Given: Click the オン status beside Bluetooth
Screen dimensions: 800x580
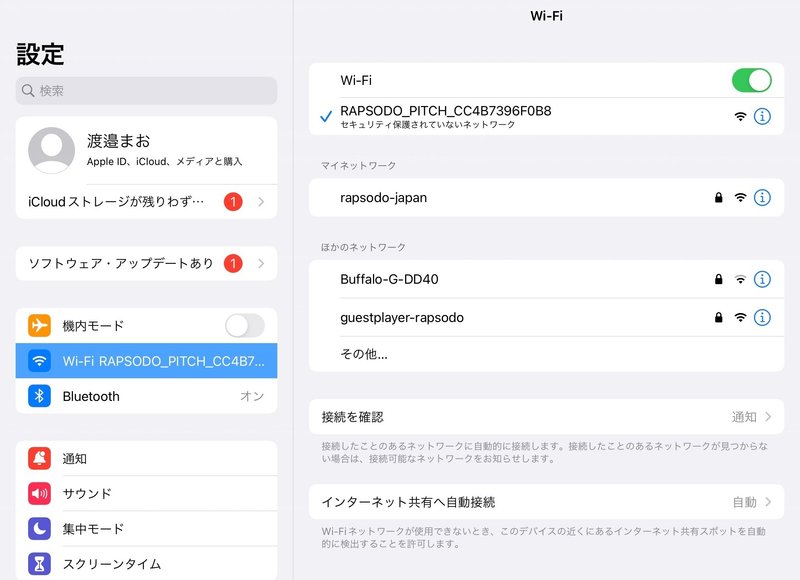Looking at the screenshot, I should [252, 396].
